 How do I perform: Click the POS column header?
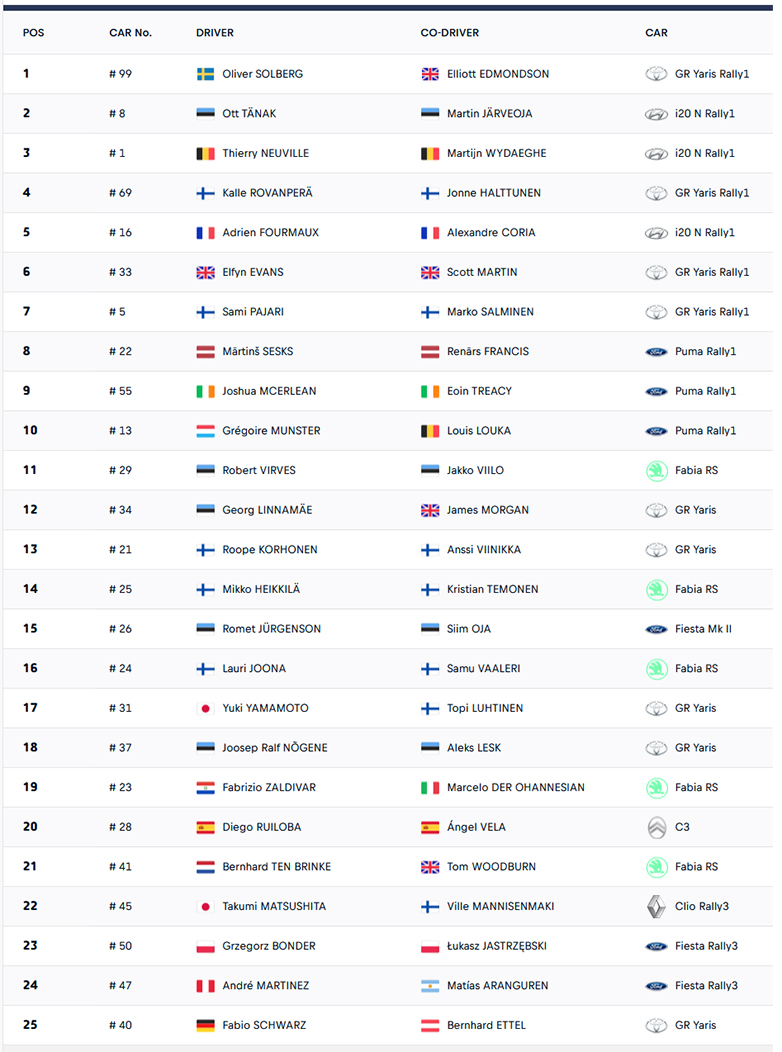coord(33,33)
